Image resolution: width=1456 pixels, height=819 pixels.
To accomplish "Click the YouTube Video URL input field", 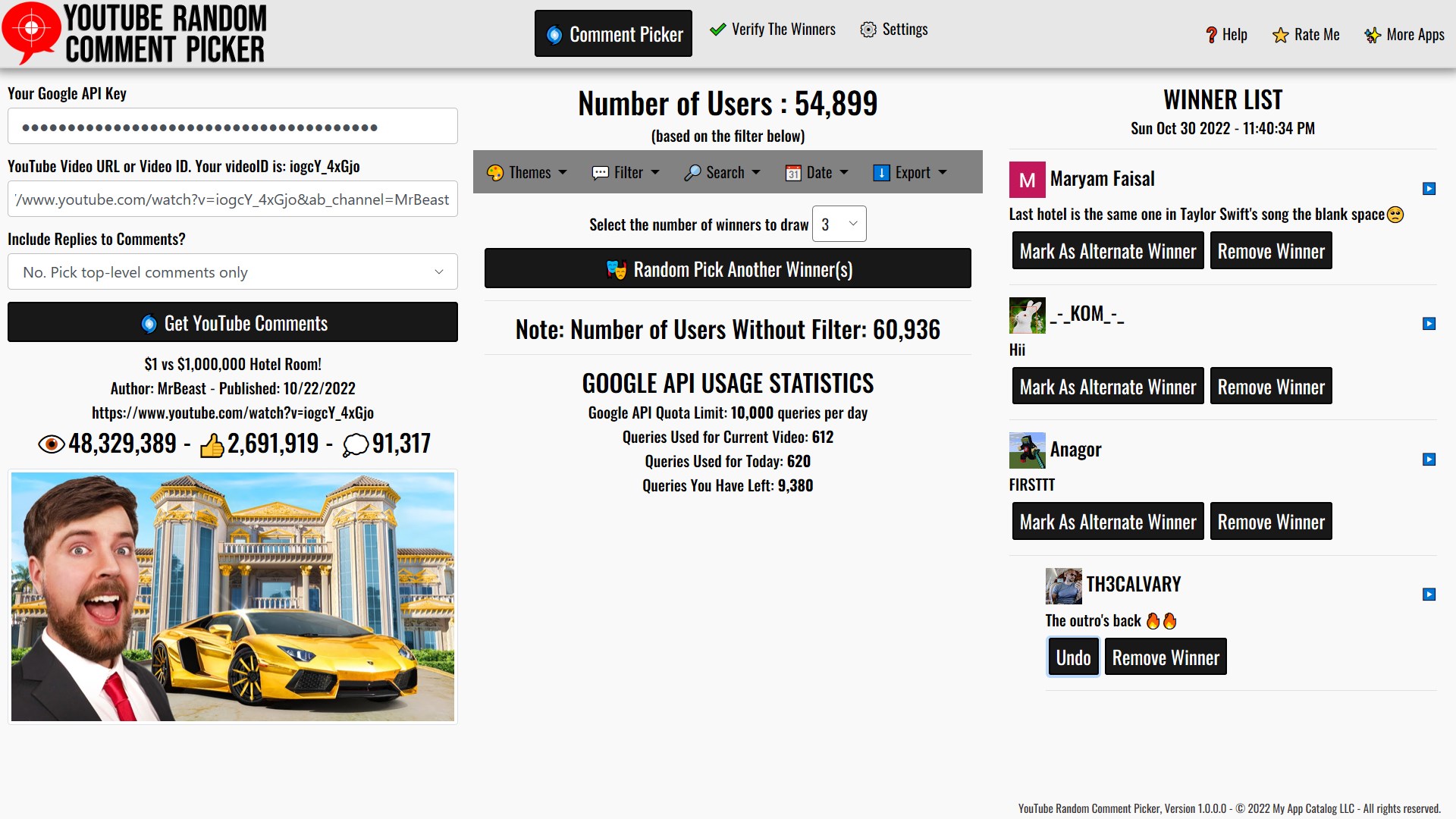I will point(232,199).
